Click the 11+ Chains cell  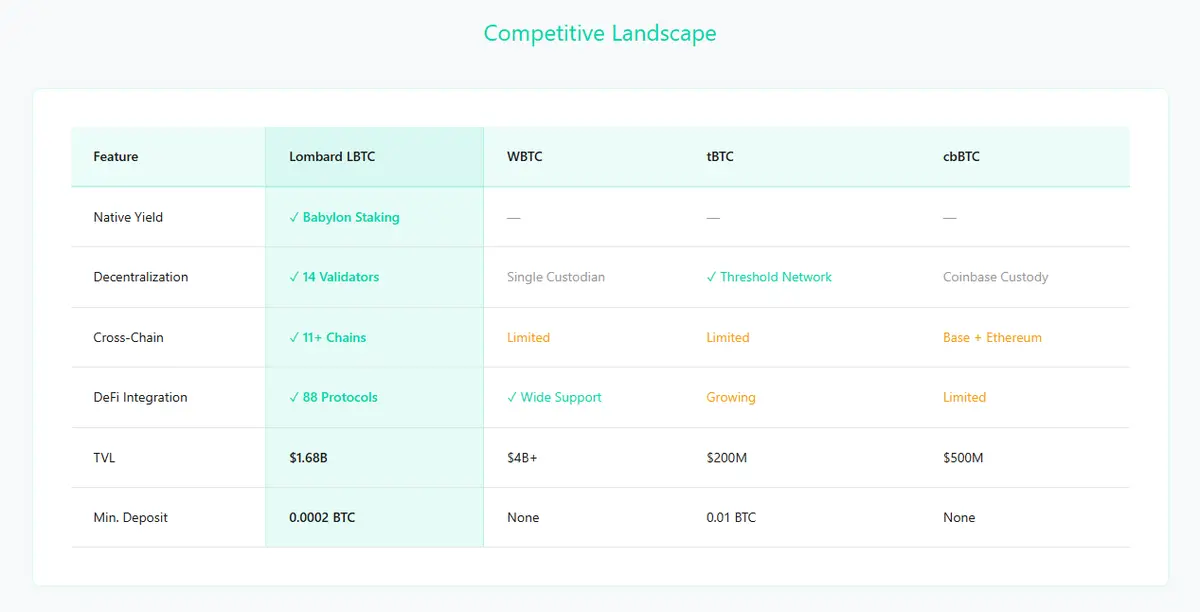pyautogui.click(x=328, y=337)
